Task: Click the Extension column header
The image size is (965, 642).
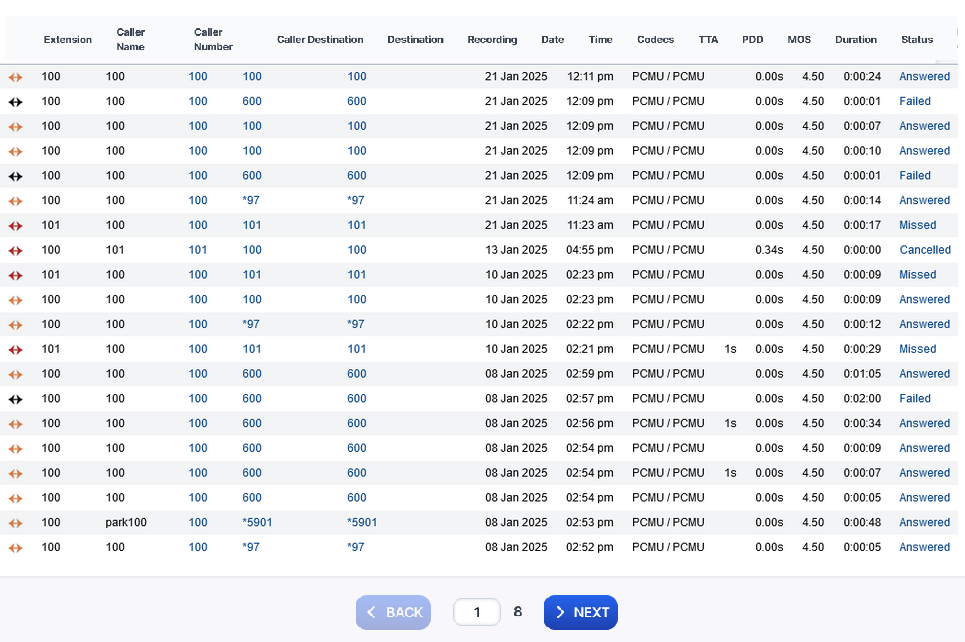Action: click(x=67, y=40)
